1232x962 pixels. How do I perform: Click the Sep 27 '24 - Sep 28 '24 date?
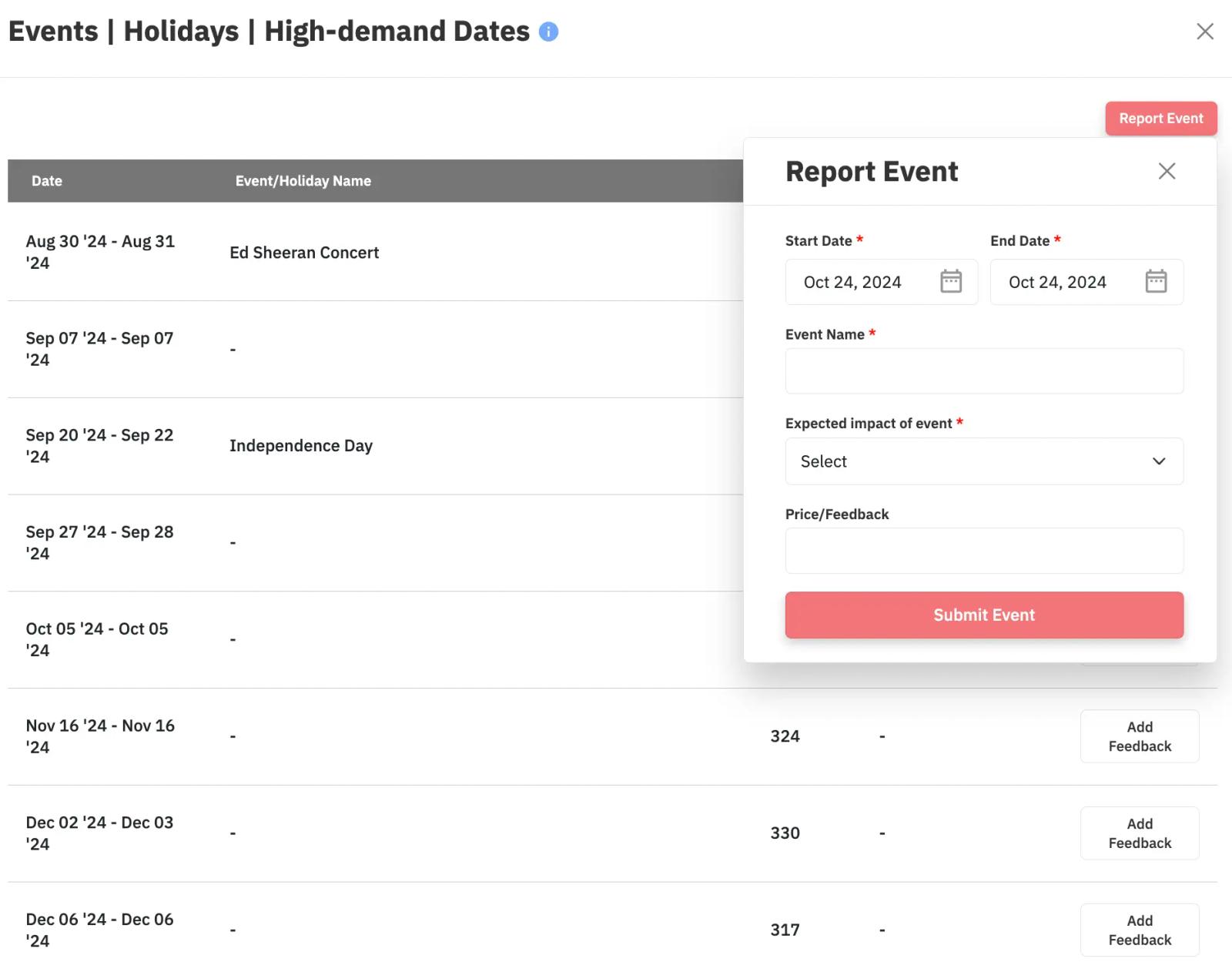[x=100, y=543]
